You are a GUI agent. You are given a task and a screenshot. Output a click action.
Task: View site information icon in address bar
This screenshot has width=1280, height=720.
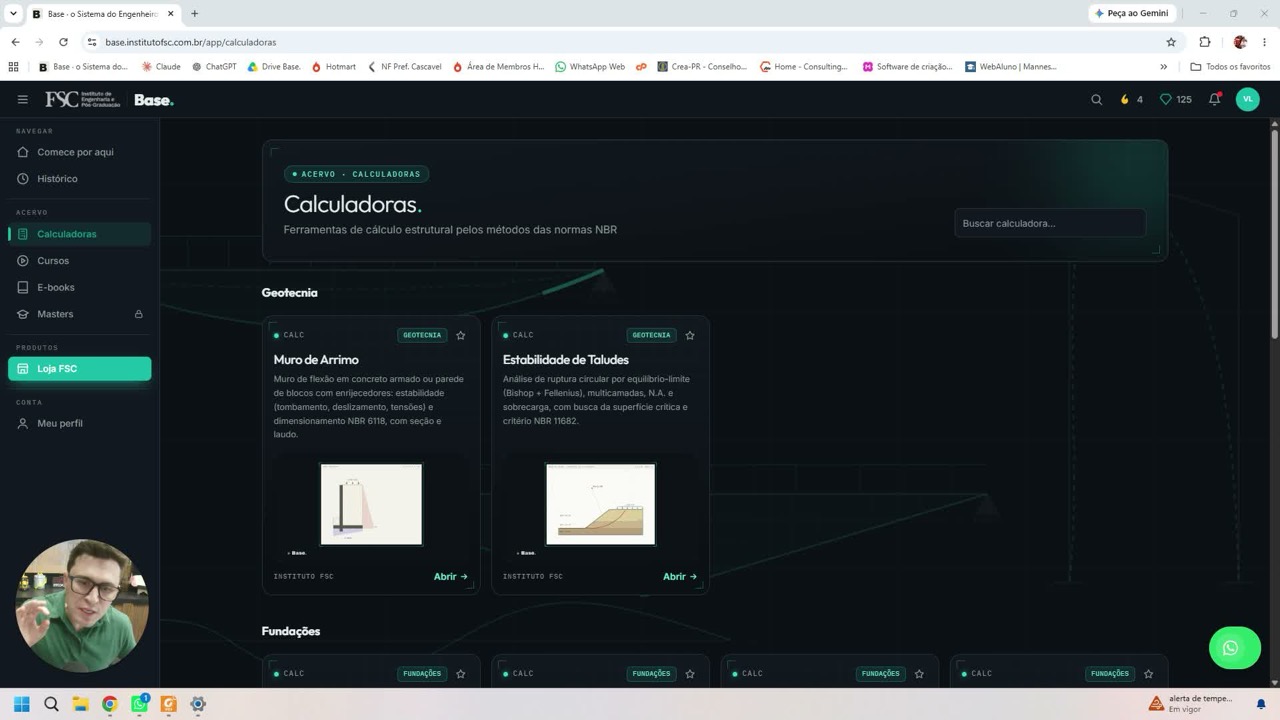(92, 42)
